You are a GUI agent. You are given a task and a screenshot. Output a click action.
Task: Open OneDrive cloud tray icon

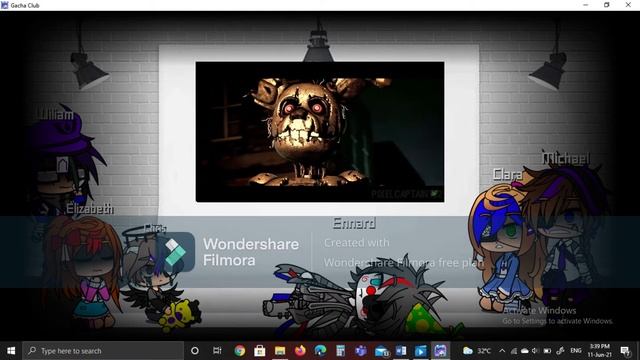524,351
